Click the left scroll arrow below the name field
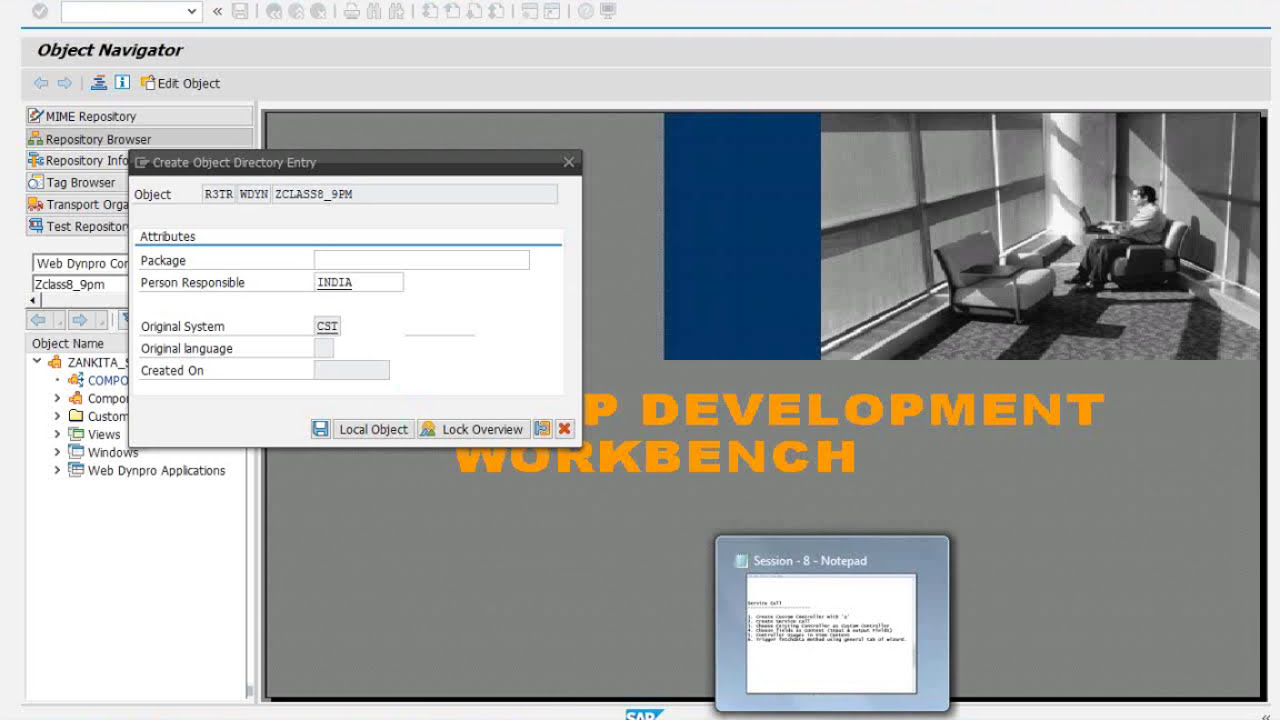This screenshot has width=1280, height=720. [x=34, y=300]
